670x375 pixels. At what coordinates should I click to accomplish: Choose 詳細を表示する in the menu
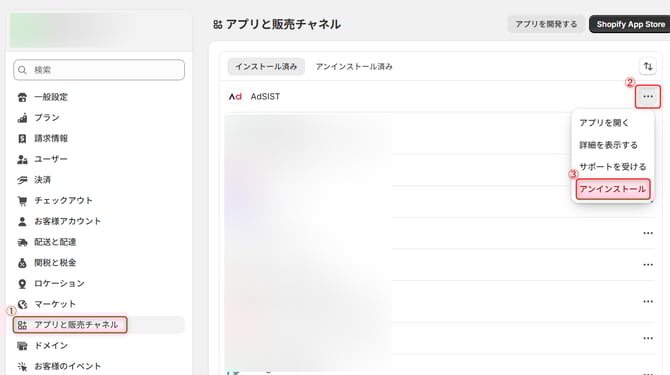click(608, 145)
